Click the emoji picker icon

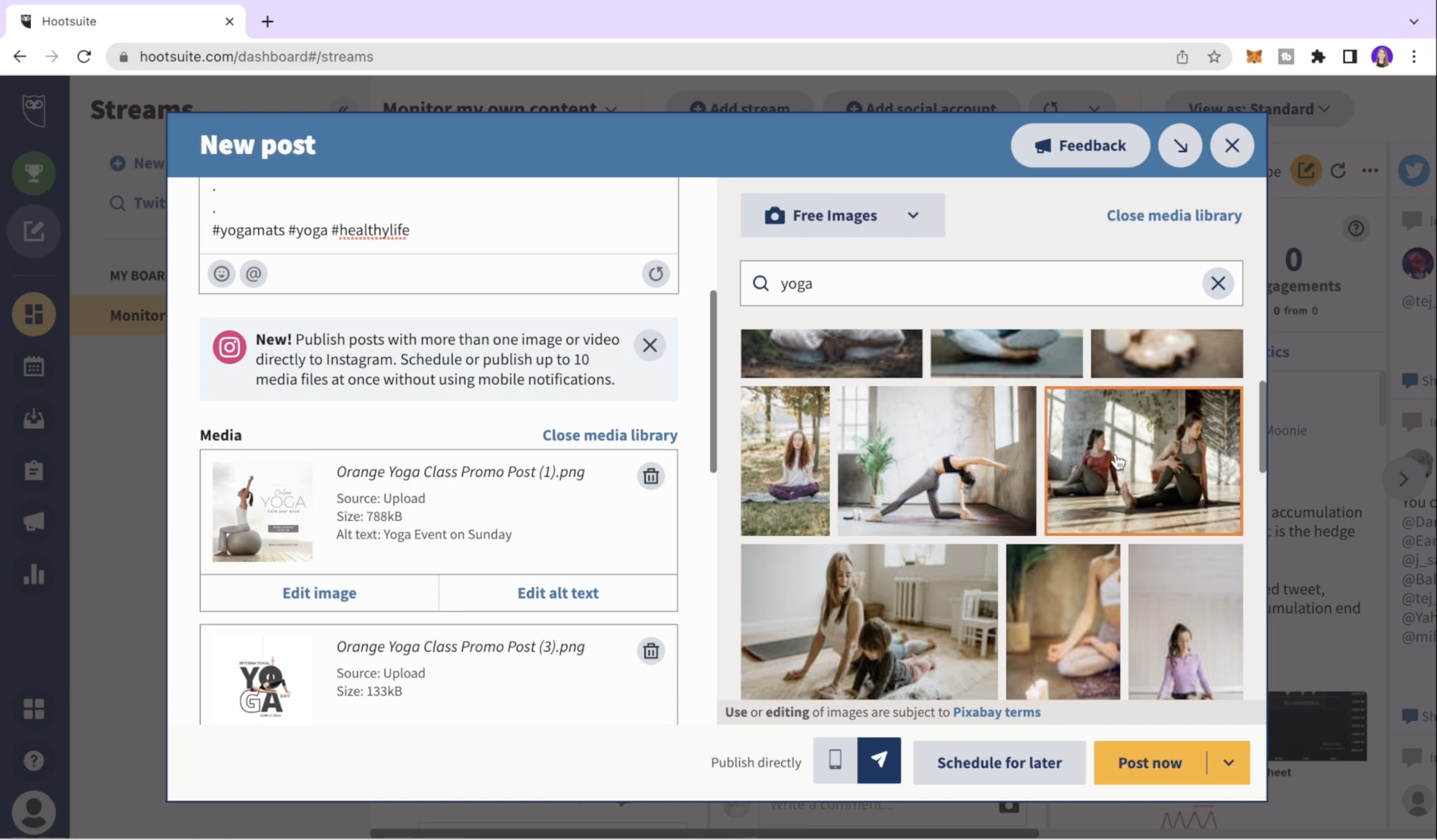(x=221, y=274)
